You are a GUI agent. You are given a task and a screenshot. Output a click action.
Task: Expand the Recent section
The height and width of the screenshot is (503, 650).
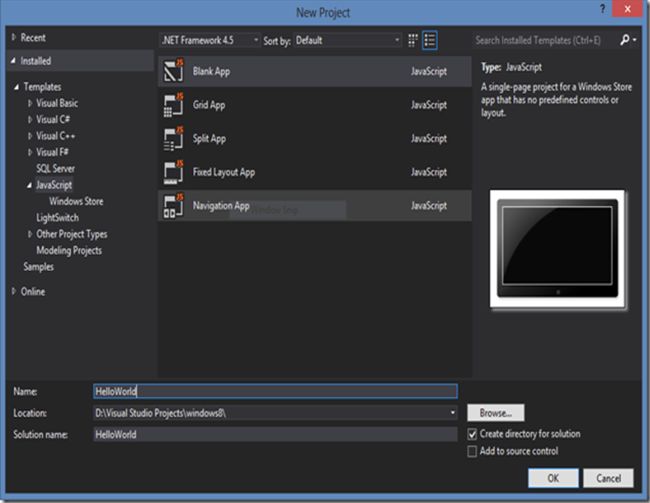pyautogui.click(x=14, y=37)
